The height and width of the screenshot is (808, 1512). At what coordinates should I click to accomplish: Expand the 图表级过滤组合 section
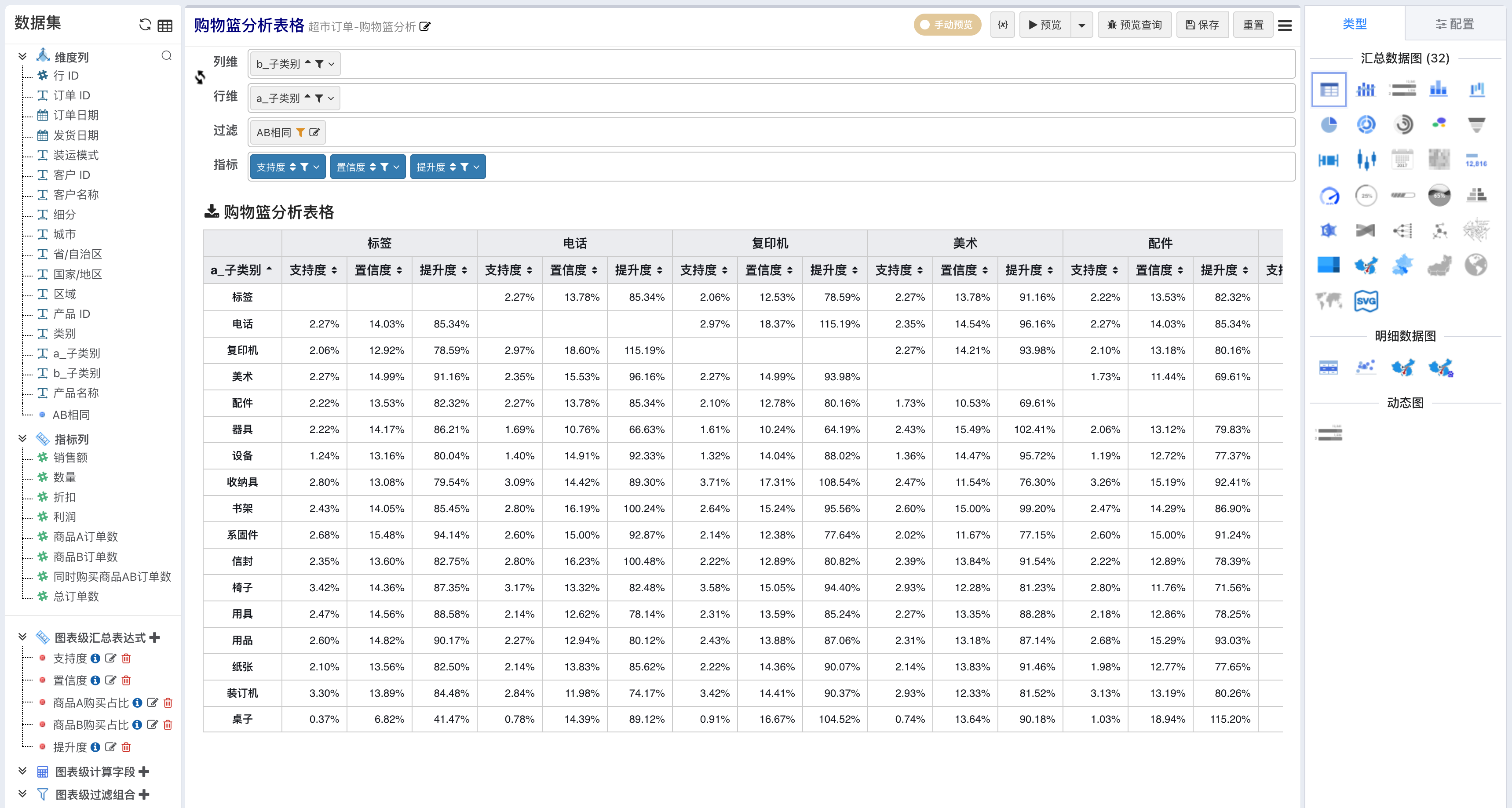click(22, 794)
